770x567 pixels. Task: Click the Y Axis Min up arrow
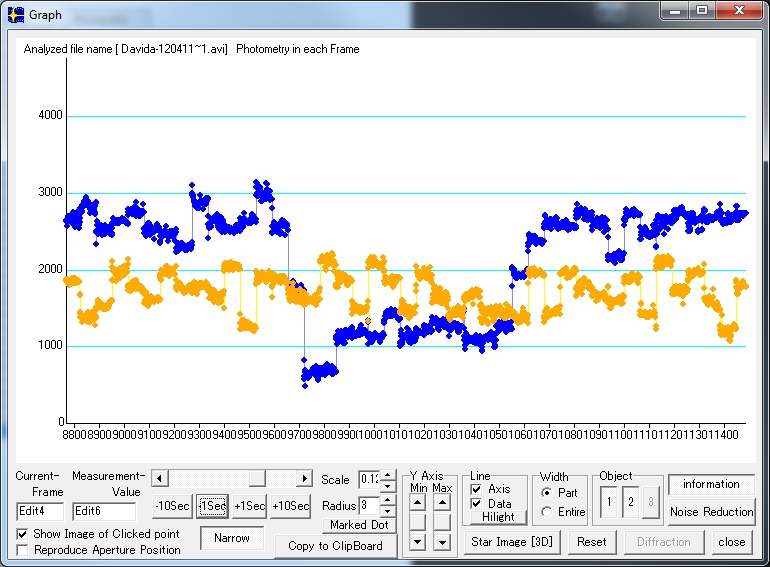pyautogui.click(x=418, y=502)
